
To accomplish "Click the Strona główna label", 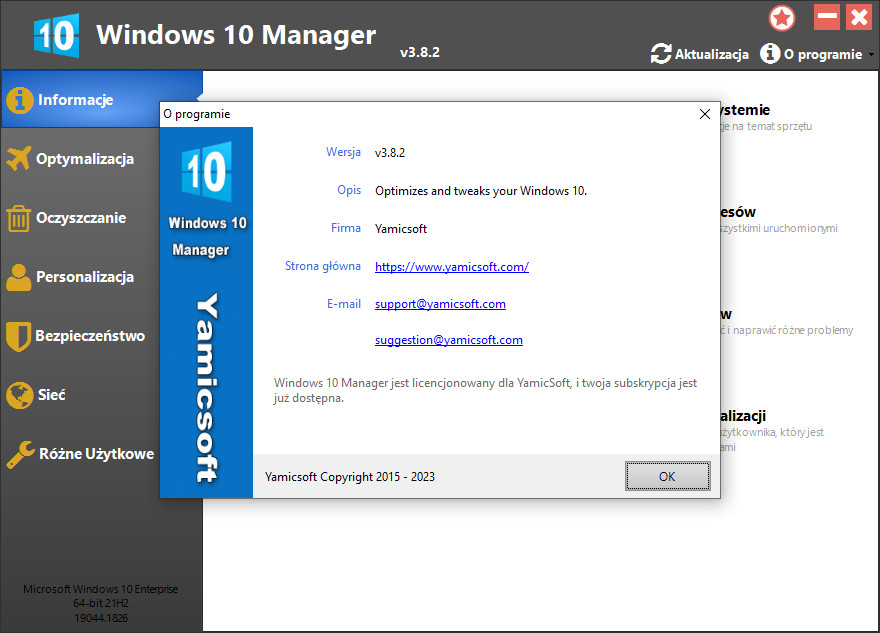I will pyautogui.click(x=323, y=266).
